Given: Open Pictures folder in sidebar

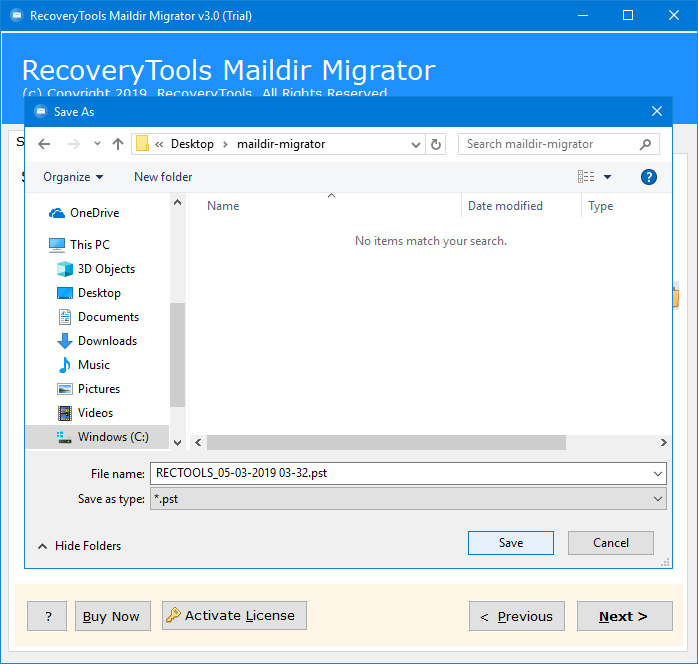Looking at the screenshot, I should [x=88, y=389].
